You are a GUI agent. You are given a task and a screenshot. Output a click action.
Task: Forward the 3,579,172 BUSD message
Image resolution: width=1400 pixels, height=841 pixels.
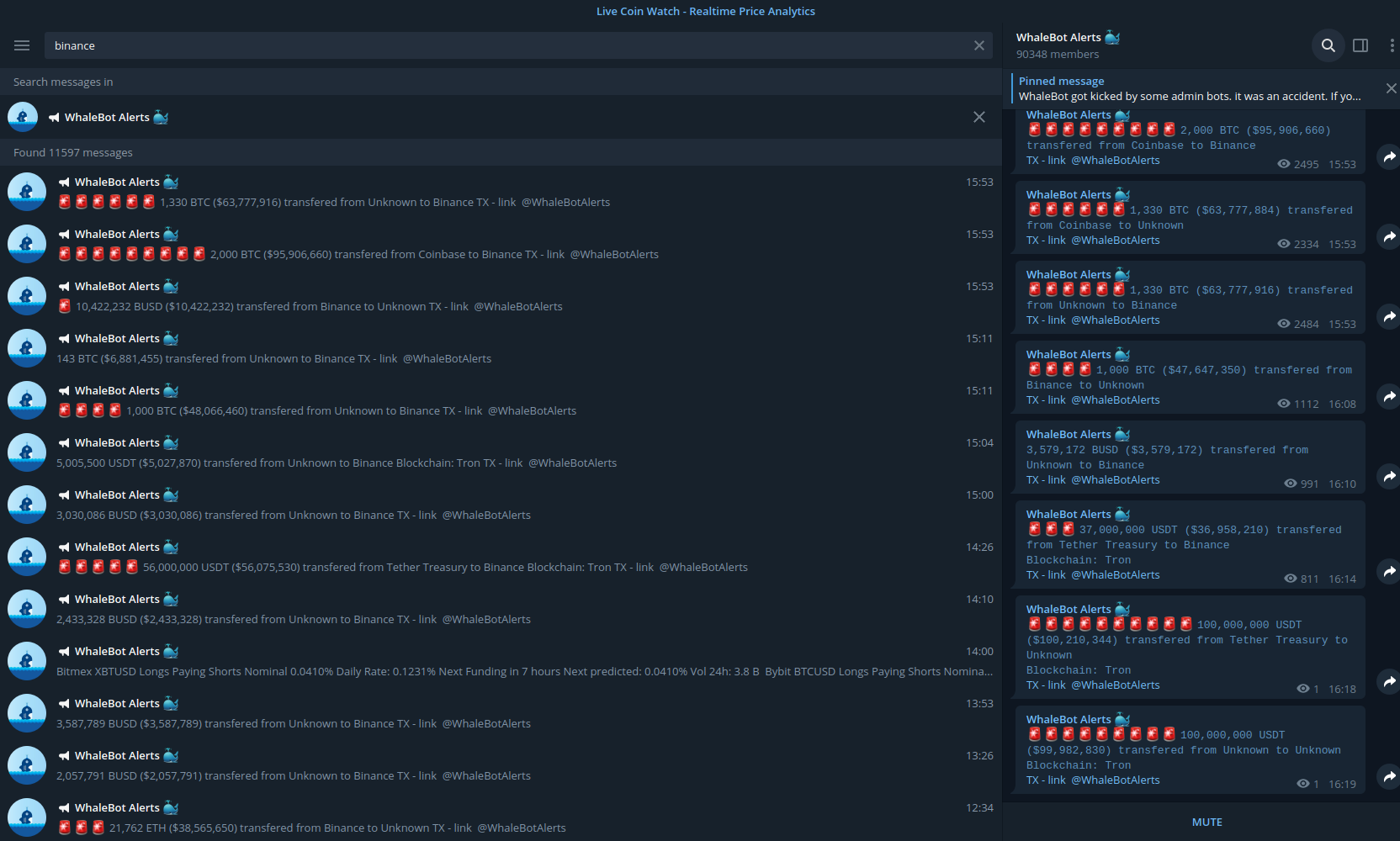point(1389,476)
